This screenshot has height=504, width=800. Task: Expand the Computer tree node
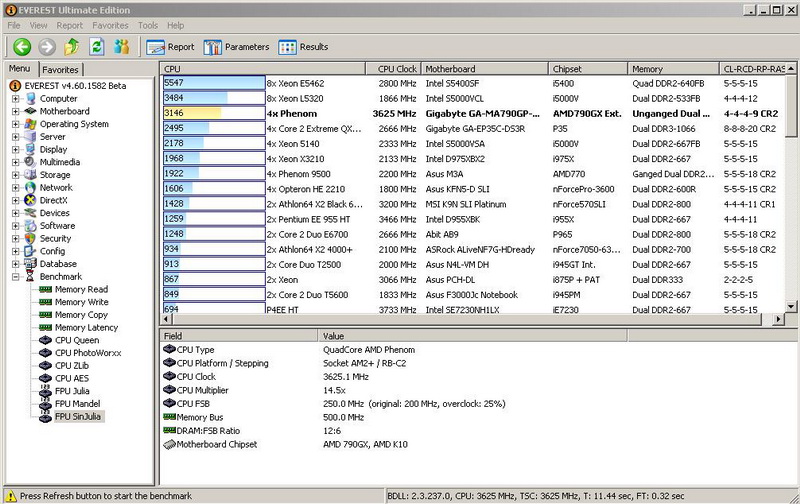[16, 99]
